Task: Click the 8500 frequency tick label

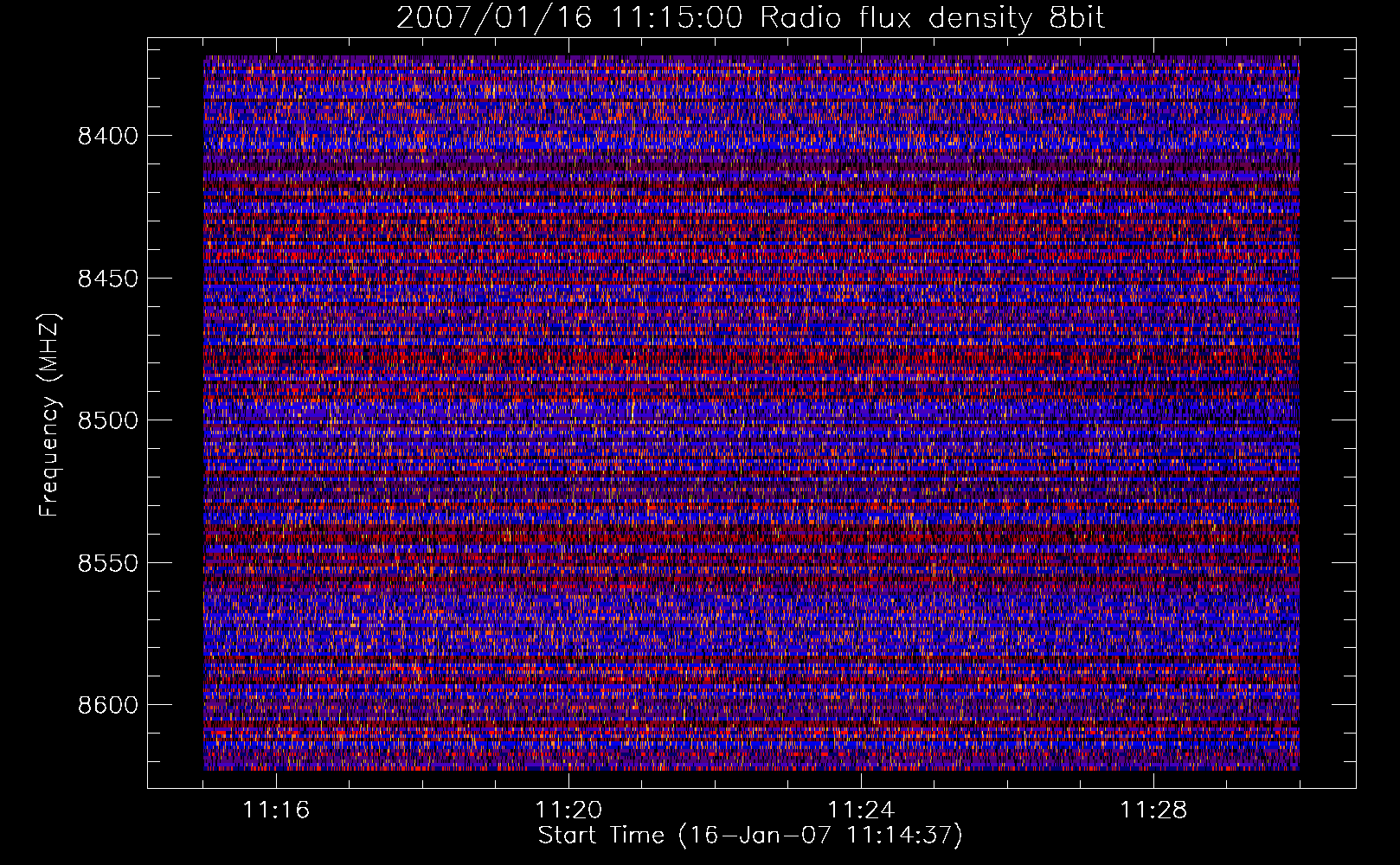Action: [108, 420]
